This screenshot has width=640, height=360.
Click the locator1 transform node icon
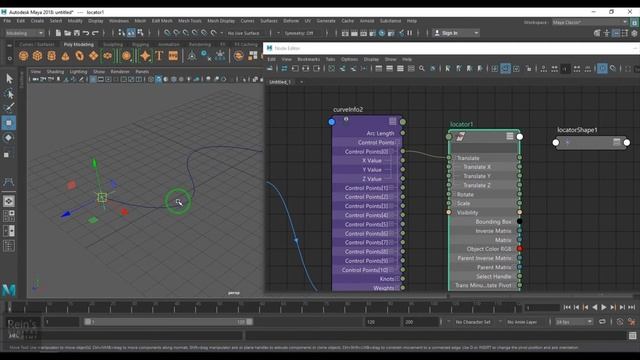pos(460,137)
